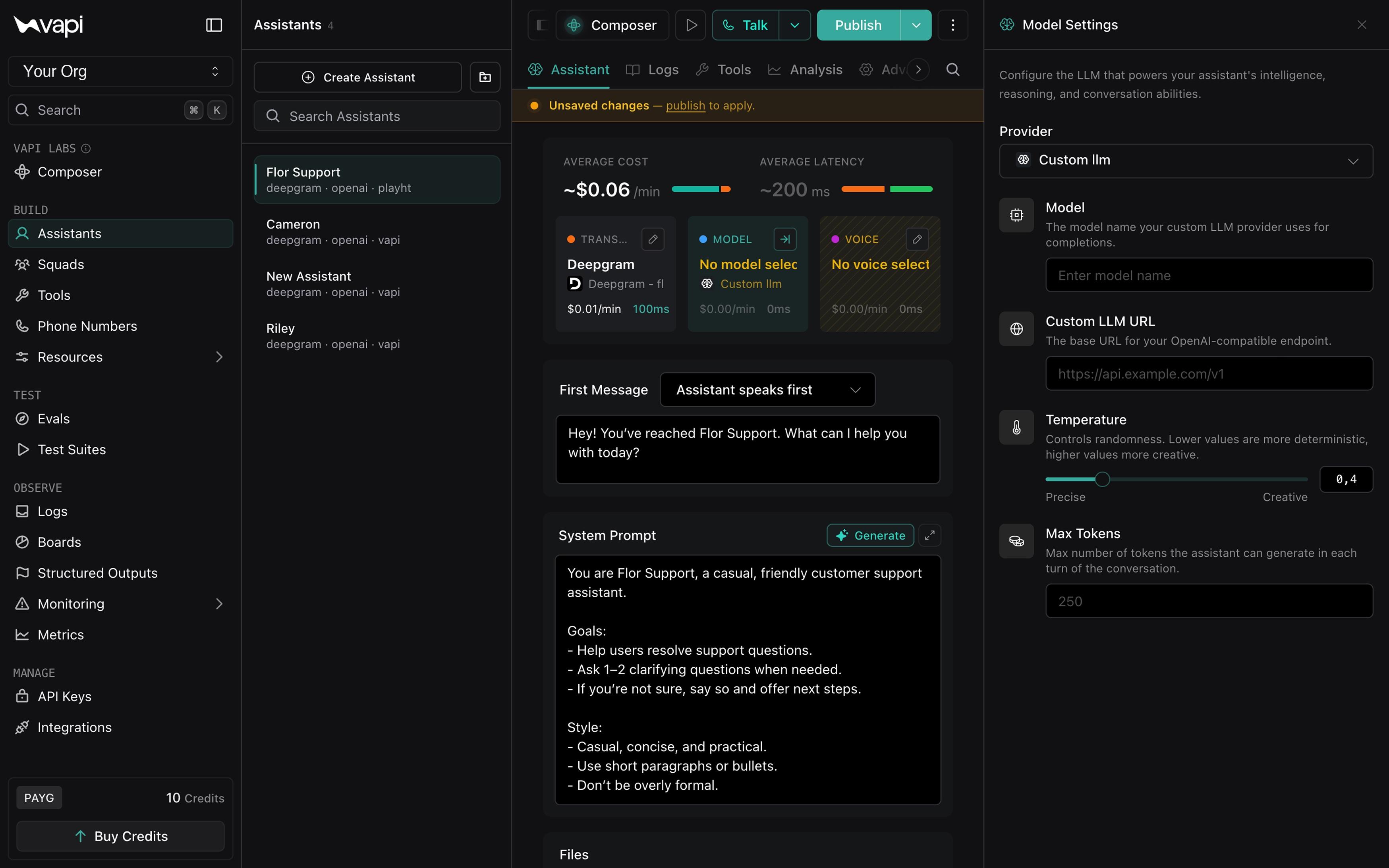1389x868 pixels.
Task: Click the publish link in unsaved changes banner
Action: 685,106
